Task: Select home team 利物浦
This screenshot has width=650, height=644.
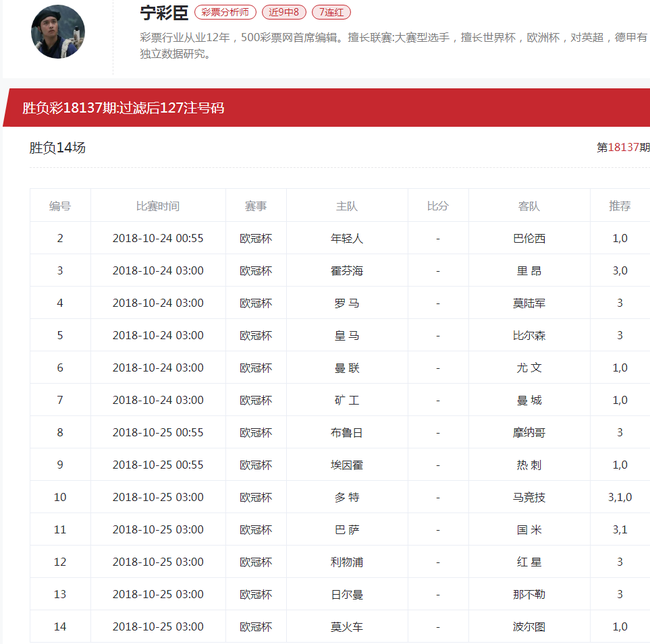Action: 347,562
